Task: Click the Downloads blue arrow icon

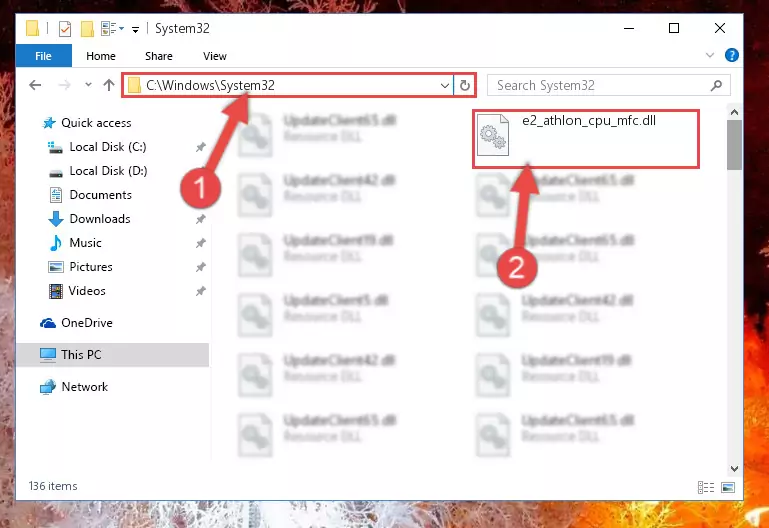Action: 56,219
